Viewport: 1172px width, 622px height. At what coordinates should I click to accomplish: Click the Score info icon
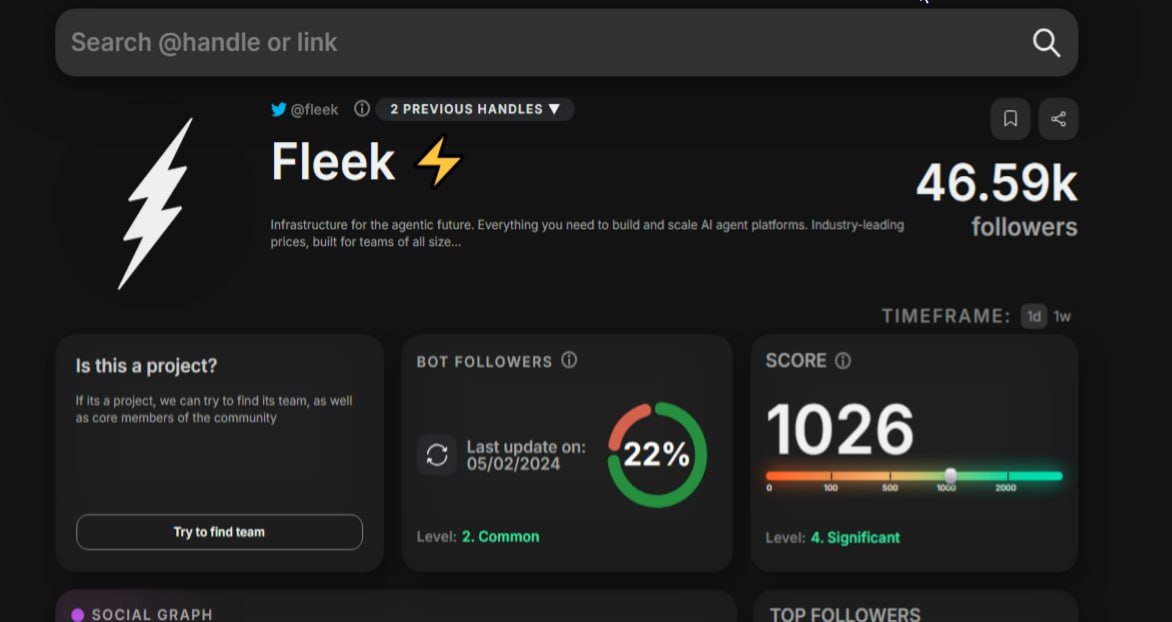842,361
